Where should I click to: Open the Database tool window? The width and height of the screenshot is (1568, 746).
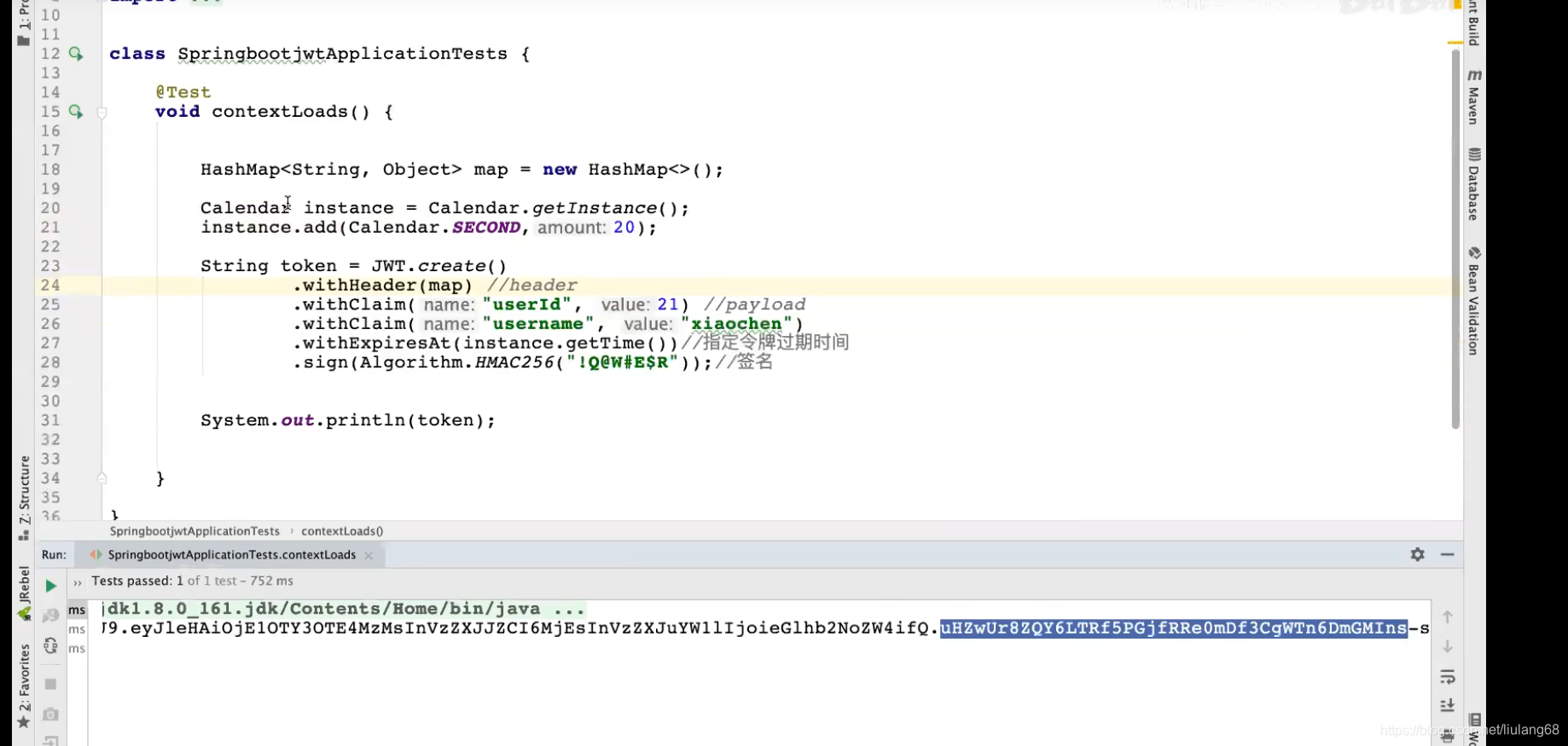click(1474, 184)
